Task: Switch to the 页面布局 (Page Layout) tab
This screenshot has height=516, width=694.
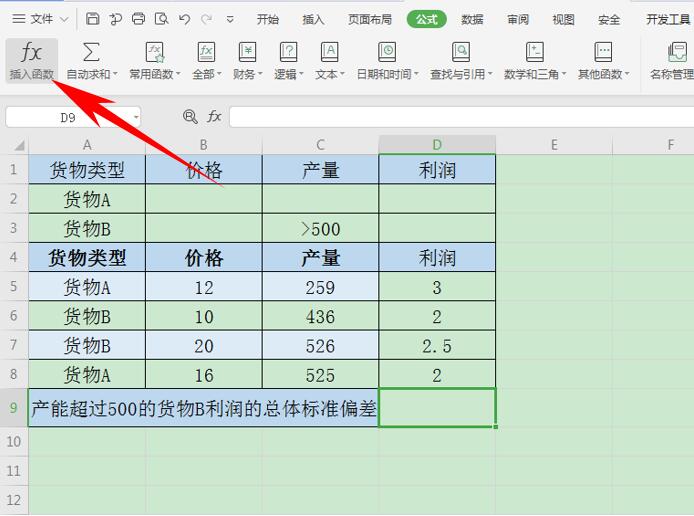Action: click(370, 19)
